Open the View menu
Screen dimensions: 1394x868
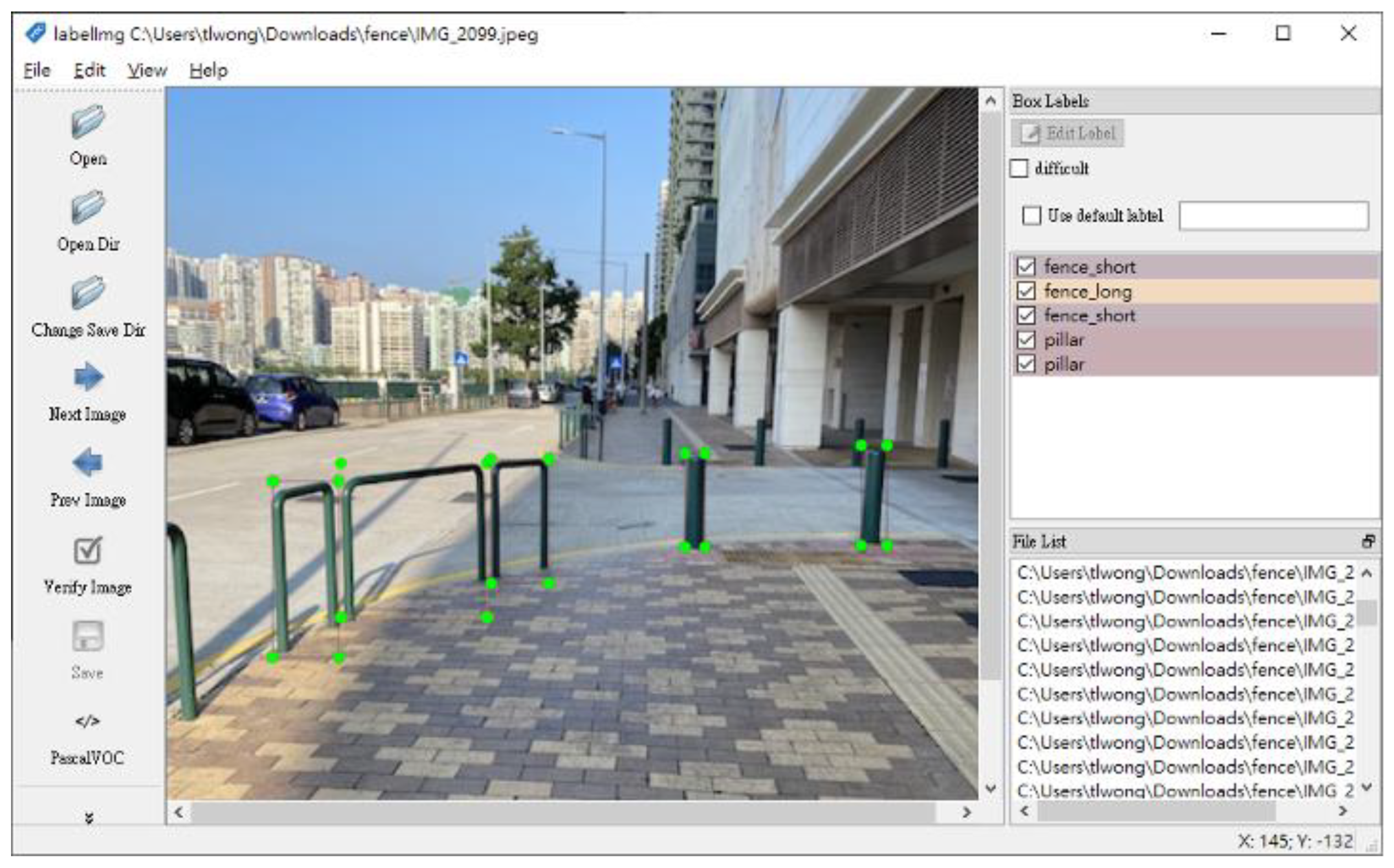[147, 70]
